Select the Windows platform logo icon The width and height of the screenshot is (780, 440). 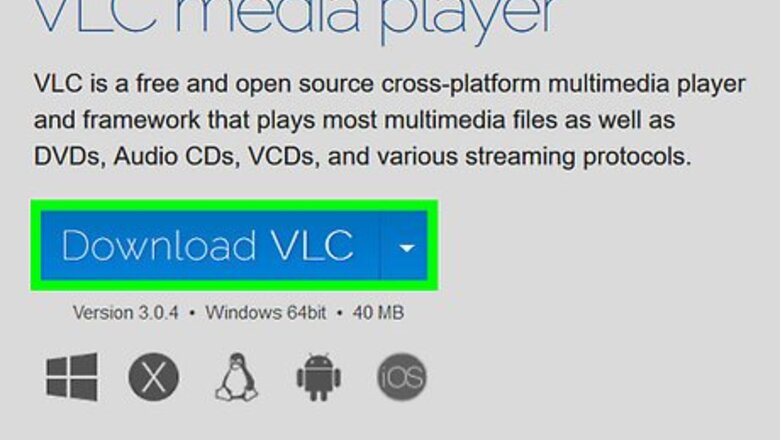click(72, 377)
